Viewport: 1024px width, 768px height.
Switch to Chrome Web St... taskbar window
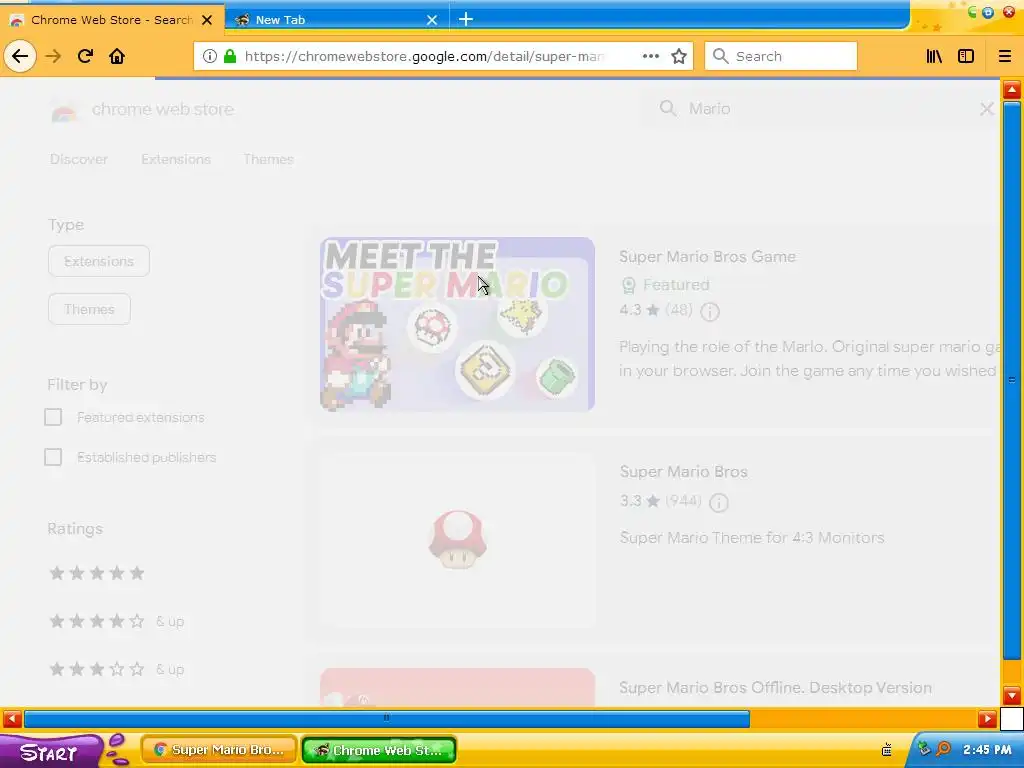click(379, 750)
